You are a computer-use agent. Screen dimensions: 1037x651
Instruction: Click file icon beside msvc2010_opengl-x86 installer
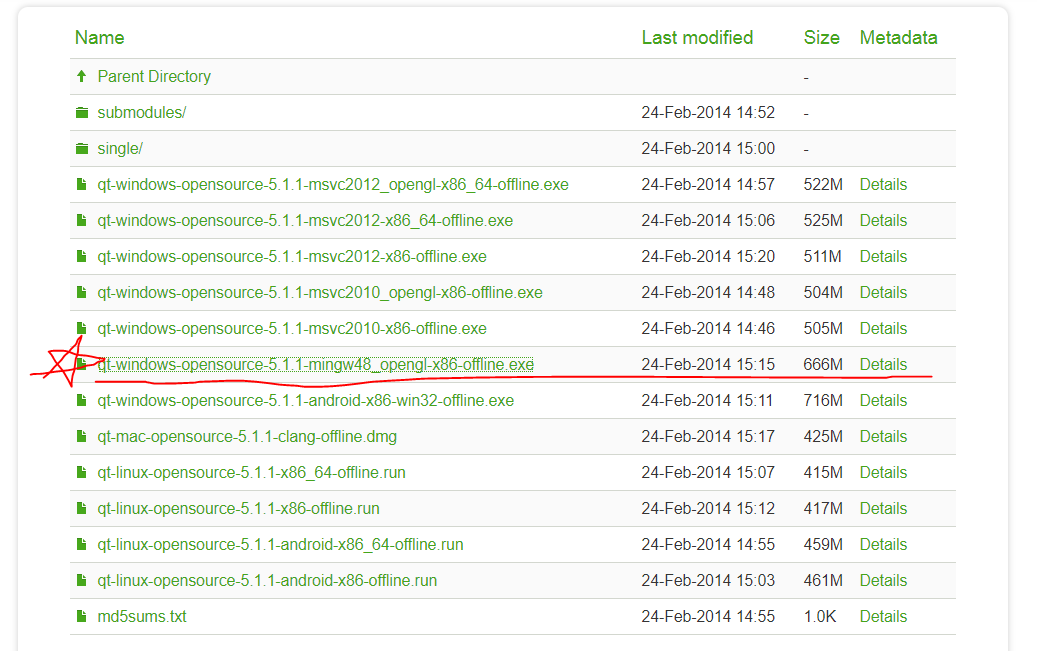[81, 292]
